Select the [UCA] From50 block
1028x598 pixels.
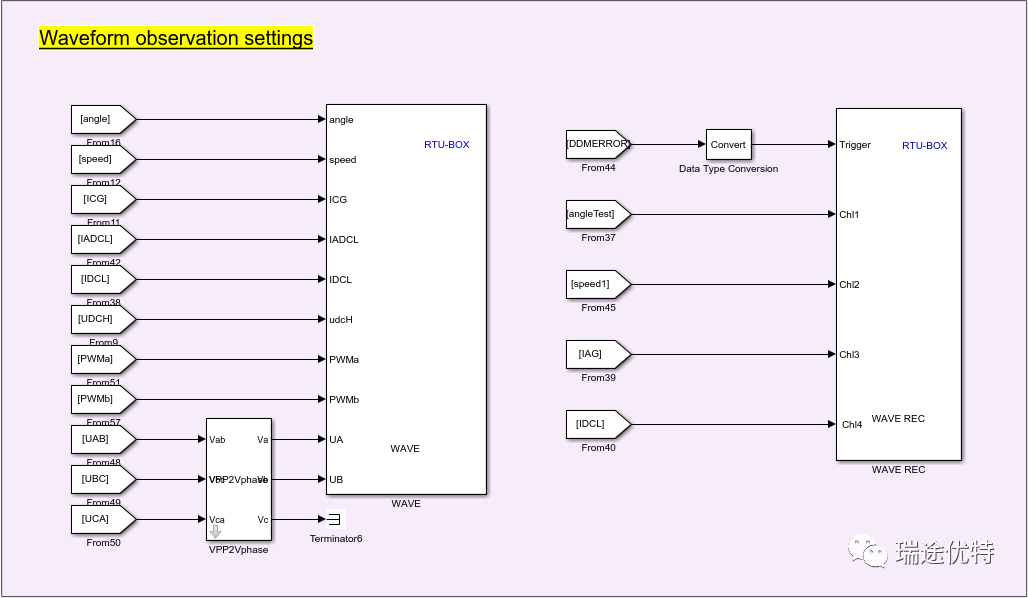[x=100, y=519]
